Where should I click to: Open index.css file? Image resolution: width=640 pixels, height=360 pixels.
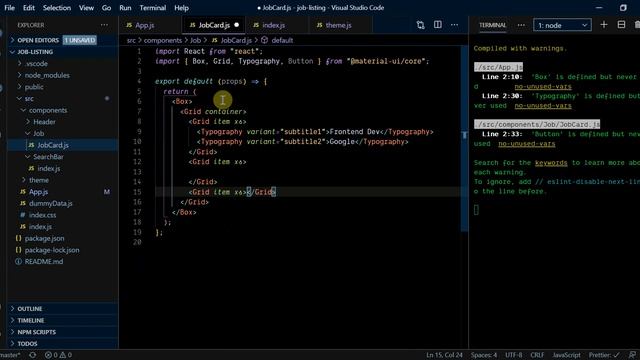click(x=42, y=215)
